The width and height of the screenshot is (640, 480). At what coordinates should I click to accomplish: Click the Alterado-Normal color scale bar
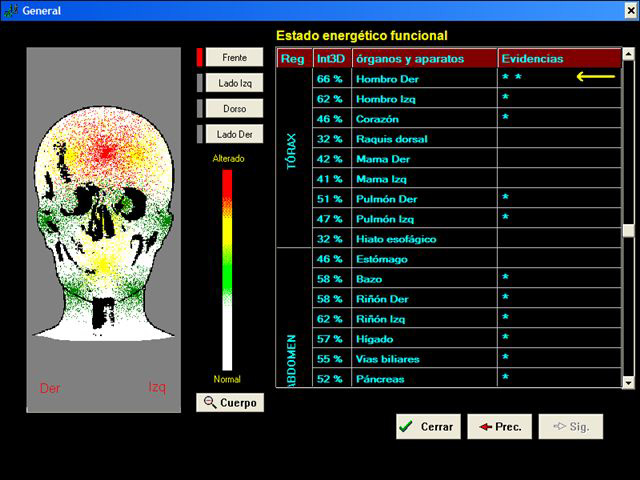227,270
